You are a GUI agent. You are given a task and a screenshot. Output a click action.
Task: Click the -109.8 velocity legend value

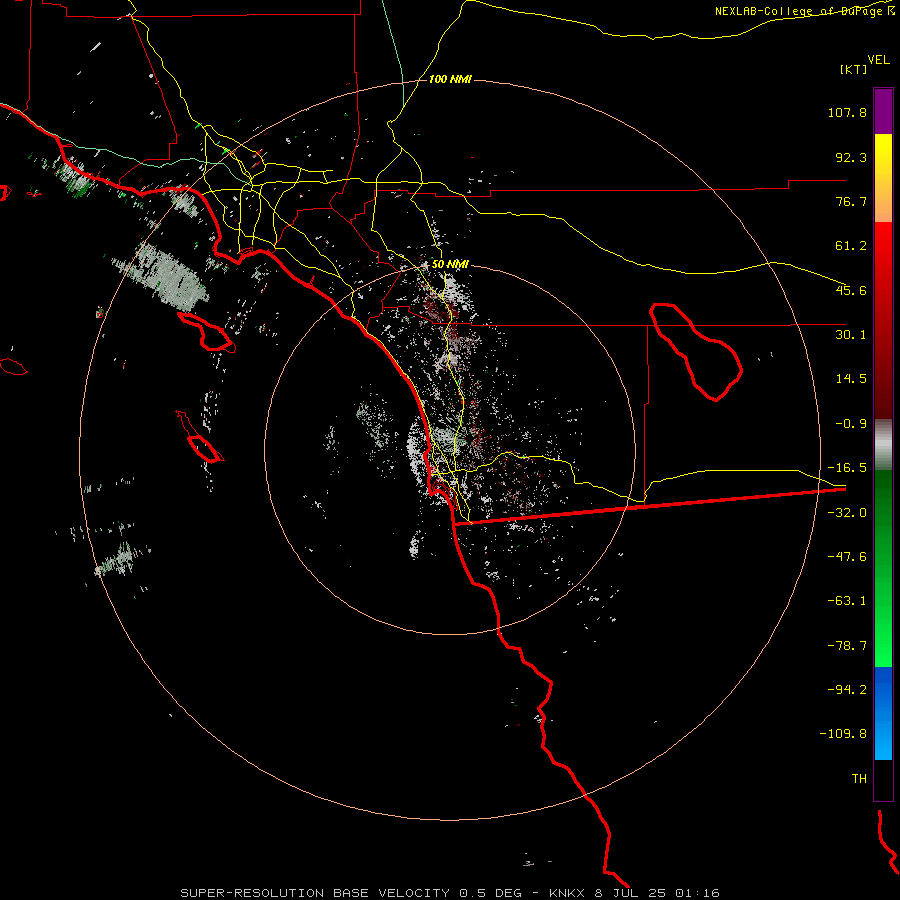(843, 734)
